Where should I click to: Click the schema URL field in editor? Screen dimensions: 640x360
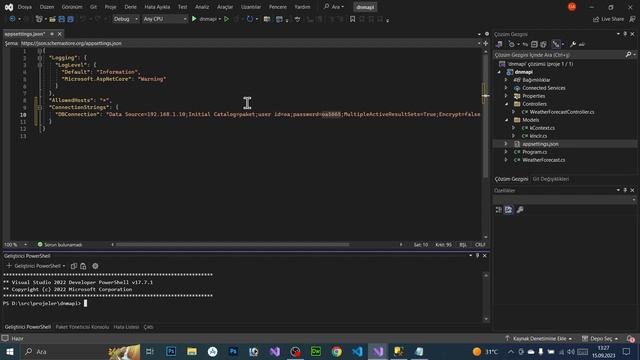click(248, 43)
